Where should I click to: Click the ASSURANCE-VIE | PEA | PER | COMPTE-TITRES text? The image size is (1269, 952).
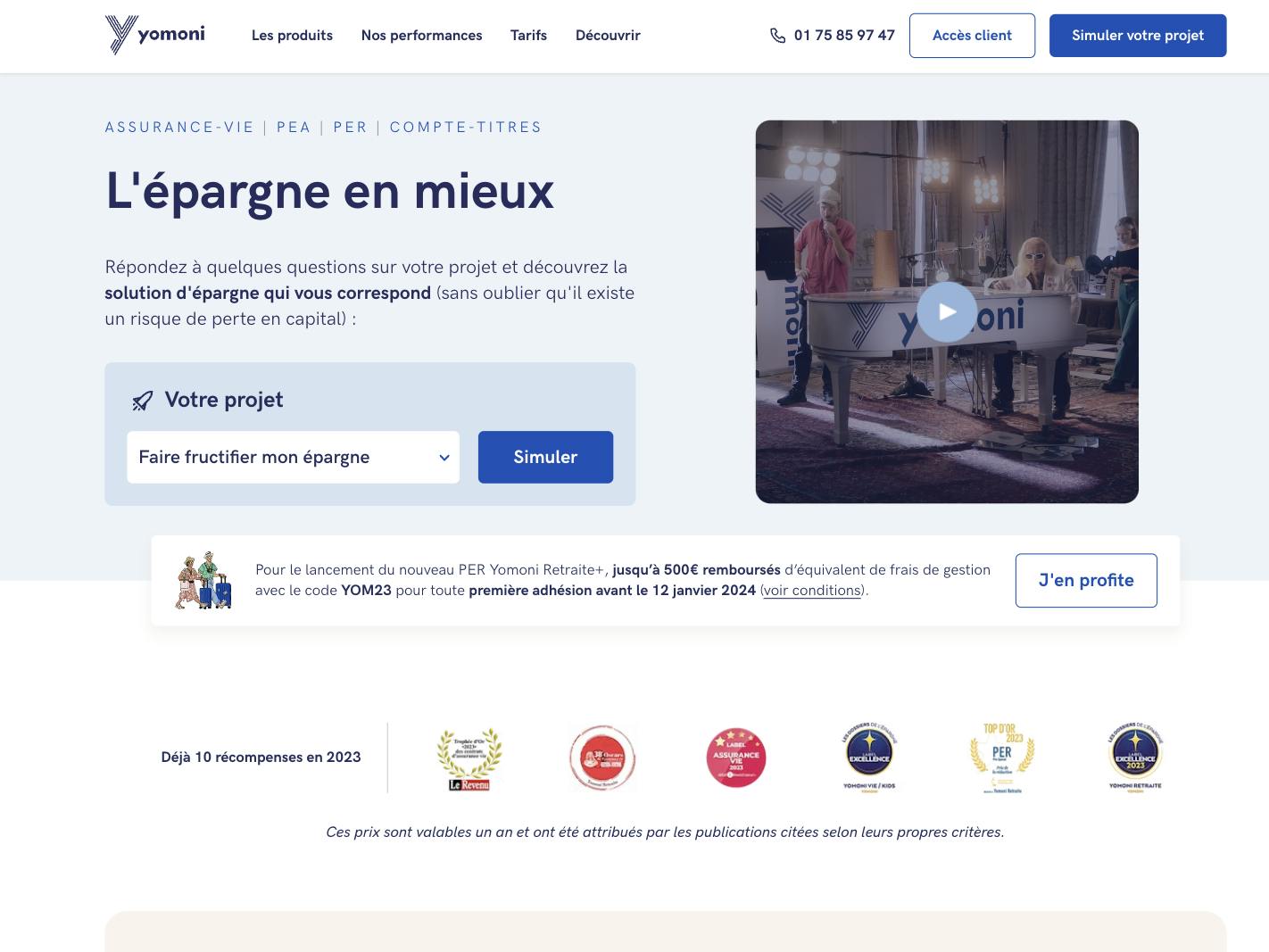(x=323, y=128)
